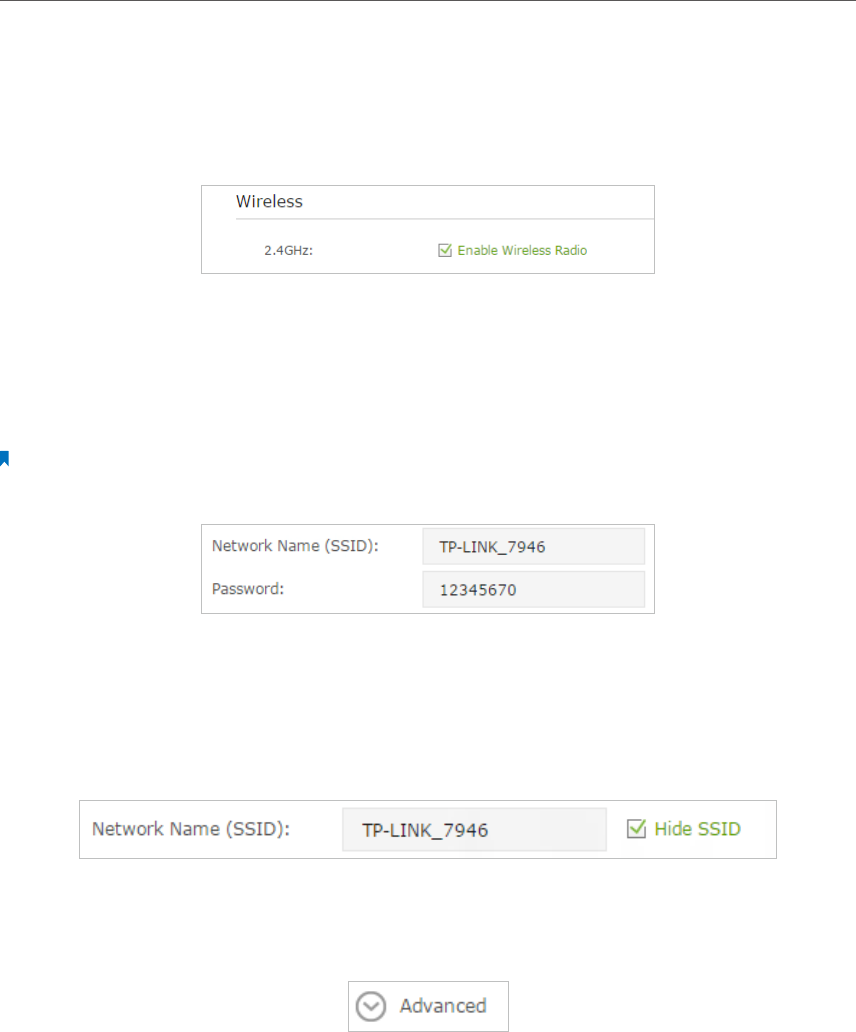The width and height of the screenshot is (856, 1032).
Task: Click the SSID field beside Hide SSID
Action: 474,830
